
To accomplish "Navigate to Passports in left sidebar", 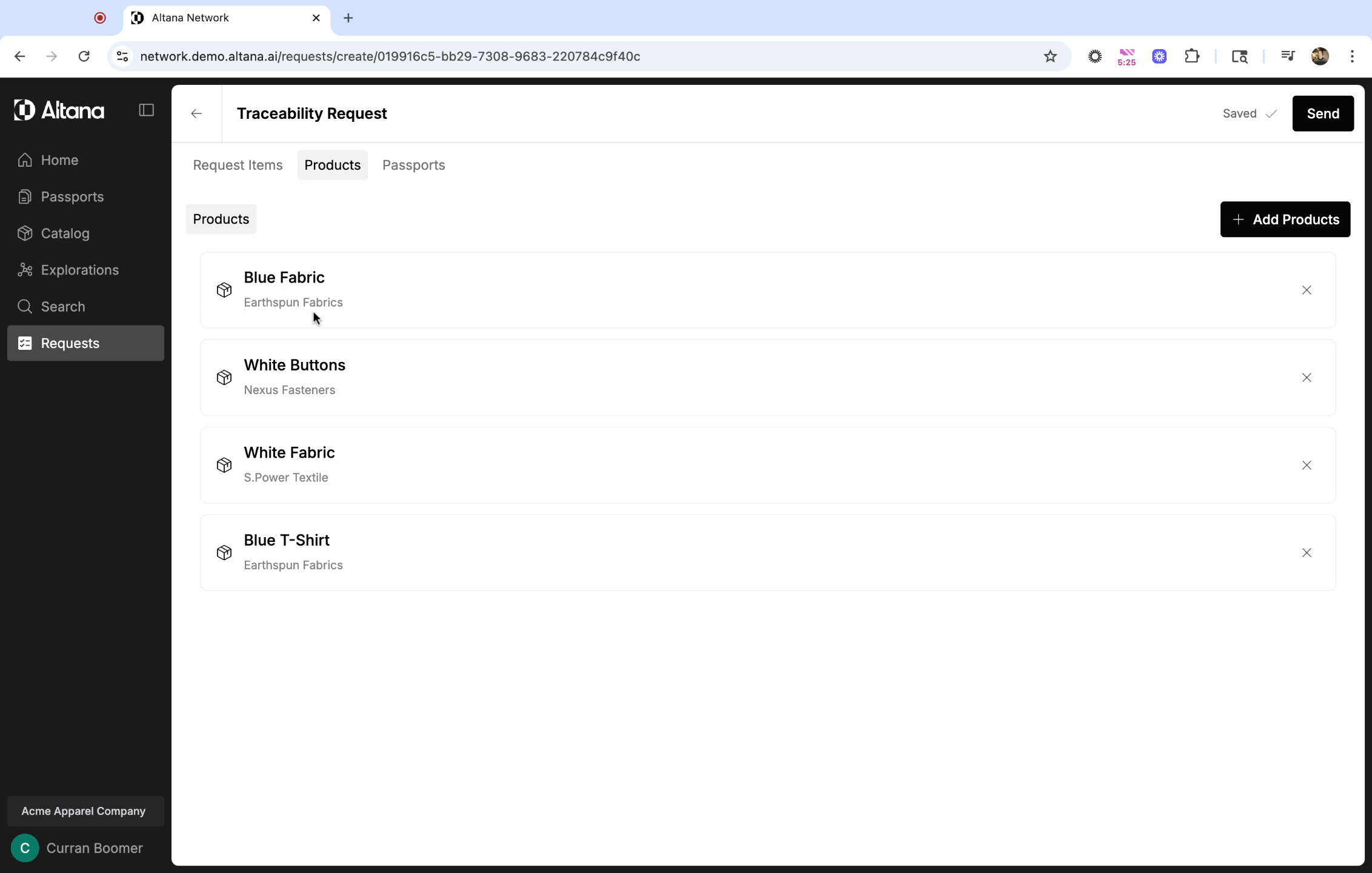I will (72, 197).
